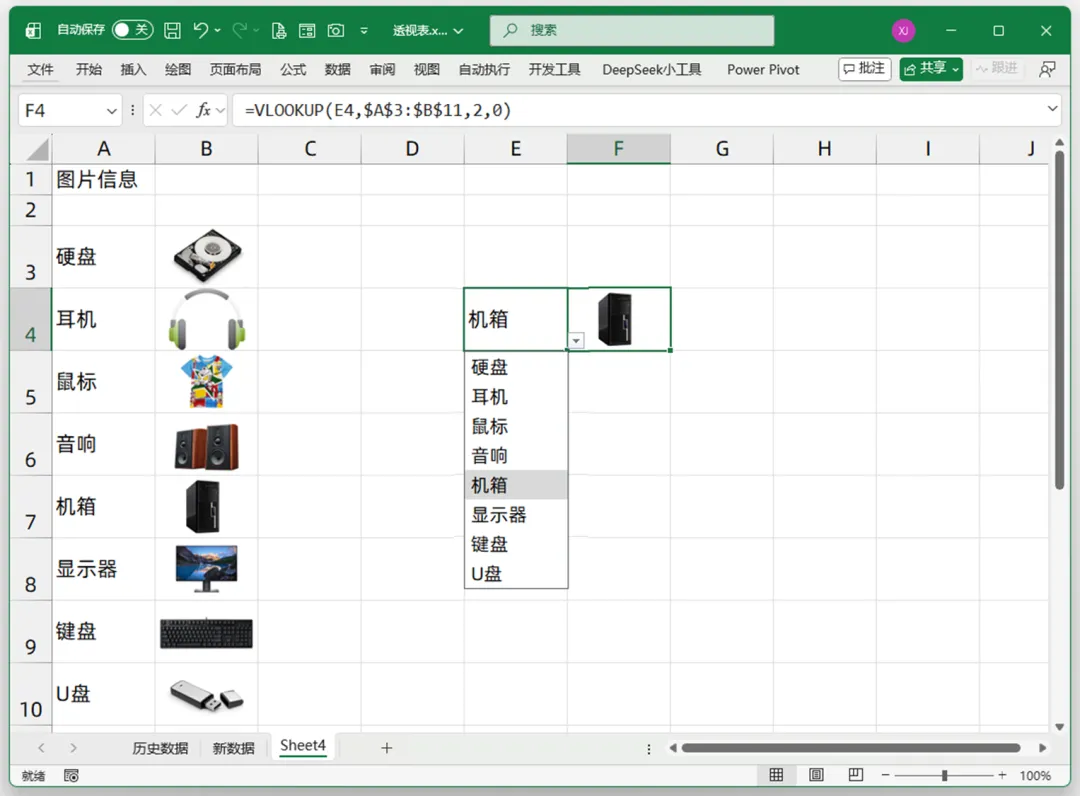Select Page Layout view icon in status bar
Screen dimensions: 1080x796
tap(816, 775)
